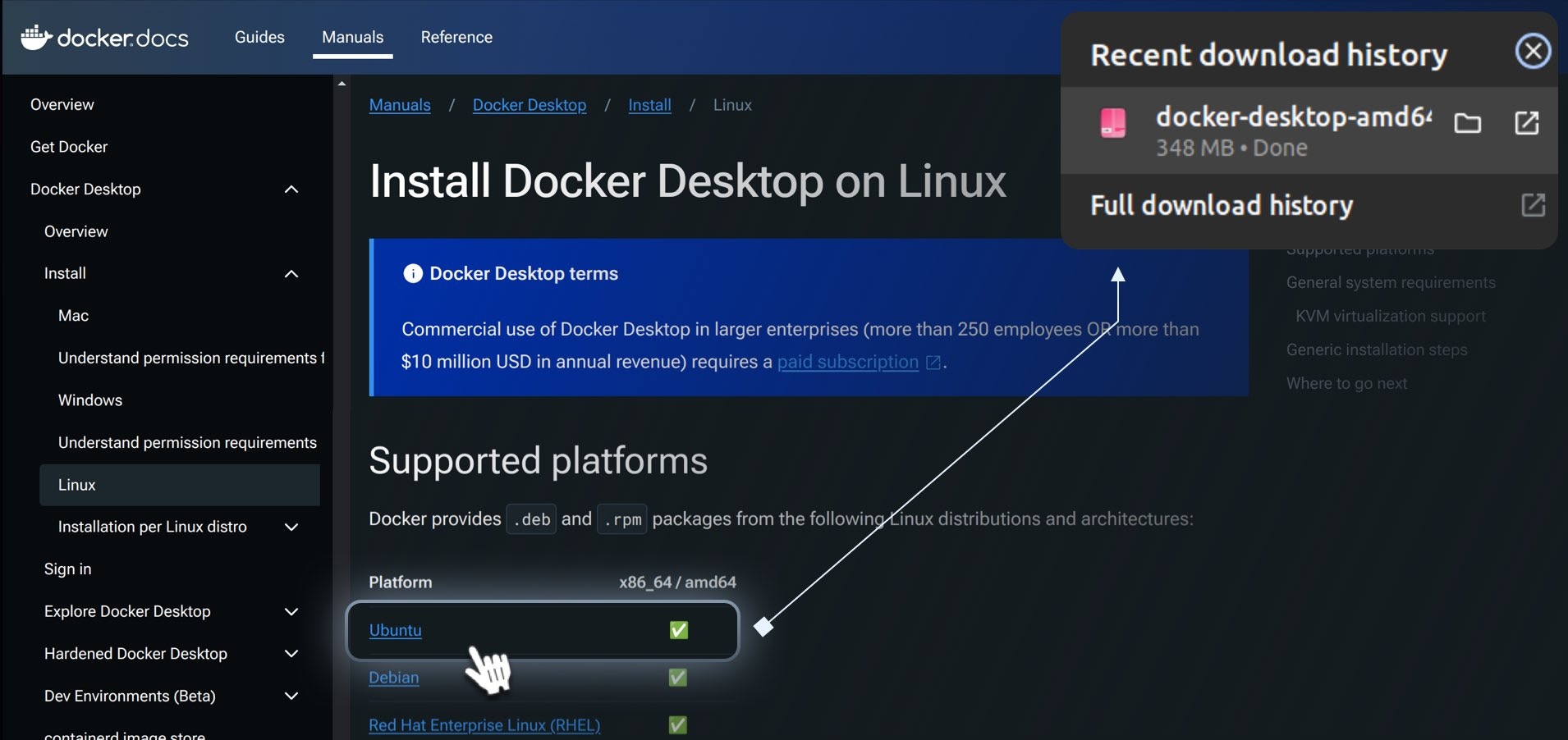This screenshot has height=740, width=1568.
Task: Click sidebar scrollbar up arrow
Action: [342, 84]
